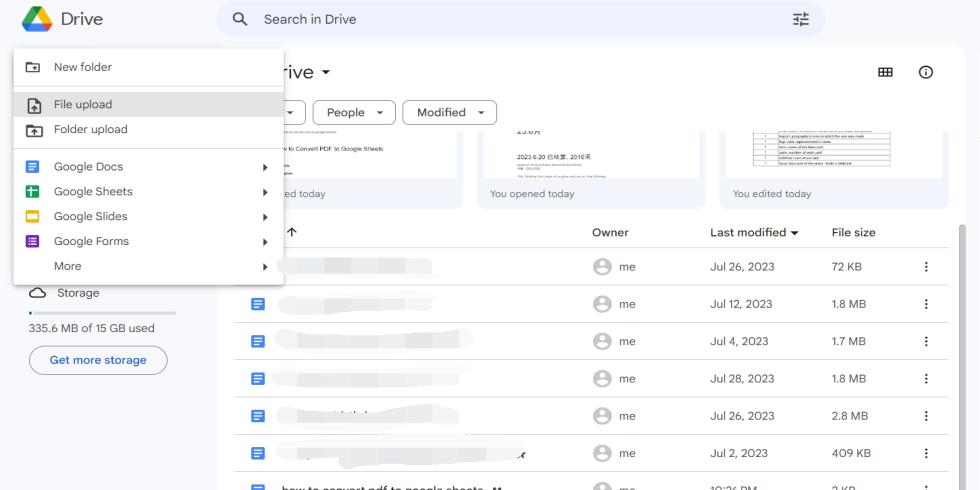Open the Google Drive logo home

37,19
